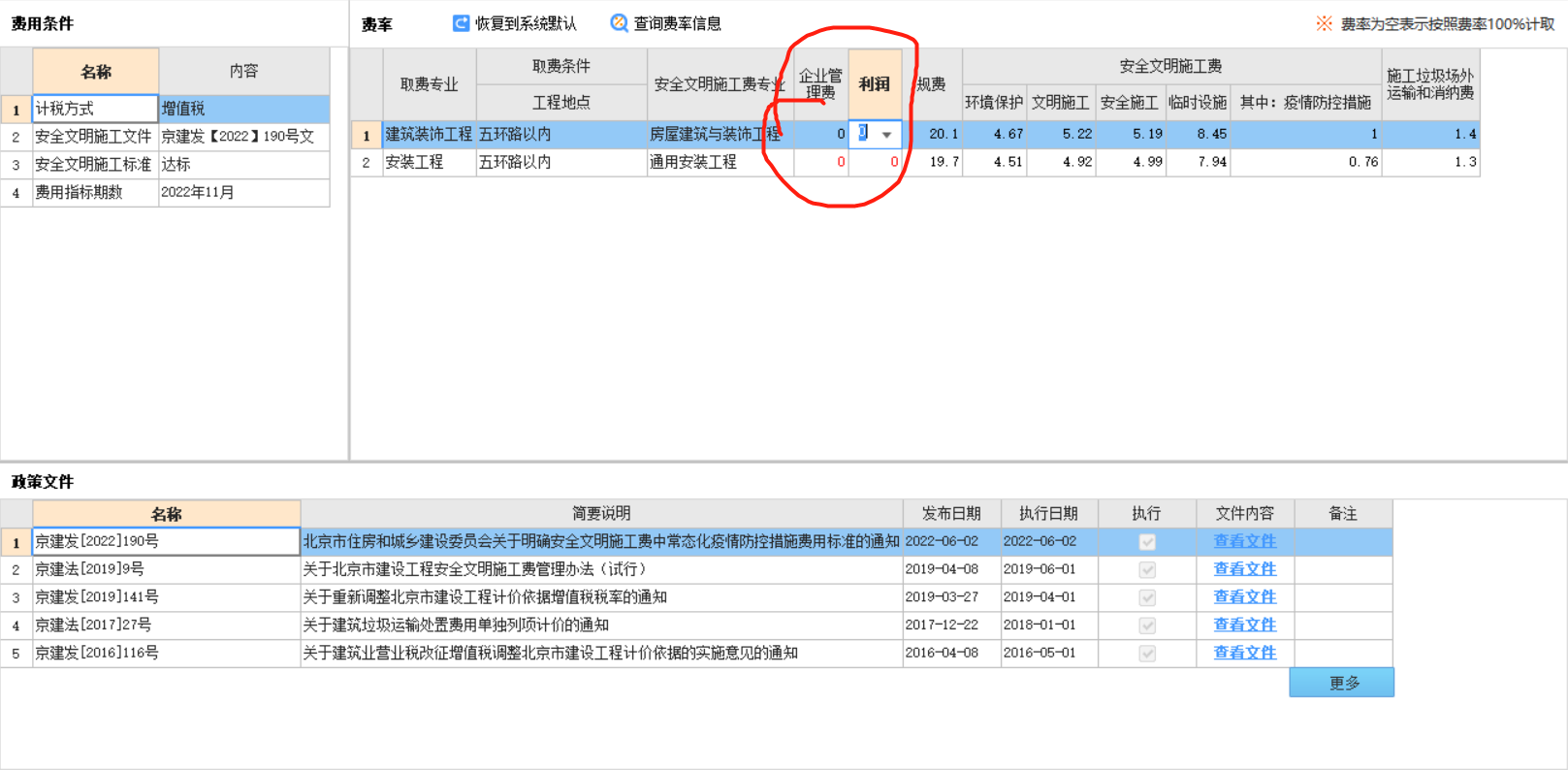Click the 安全施工 value 5.19
The image size is (1568, 770).
pos(1131,134)
